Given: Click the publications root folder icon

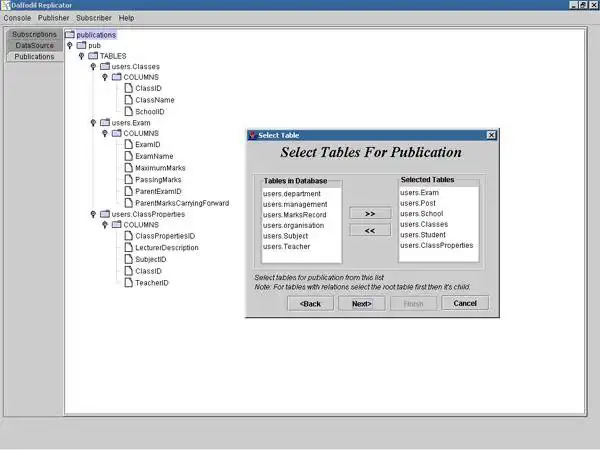Looking at the screenshot, I should (70, 34).
